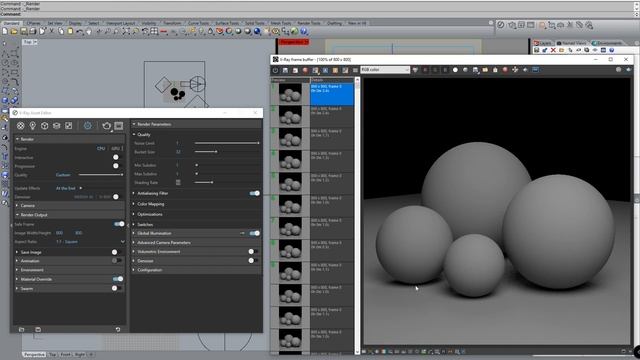This screenshot has width=640, height=360.
Task: Adjust the render Quality slider
Action: (x=101, y=175)
